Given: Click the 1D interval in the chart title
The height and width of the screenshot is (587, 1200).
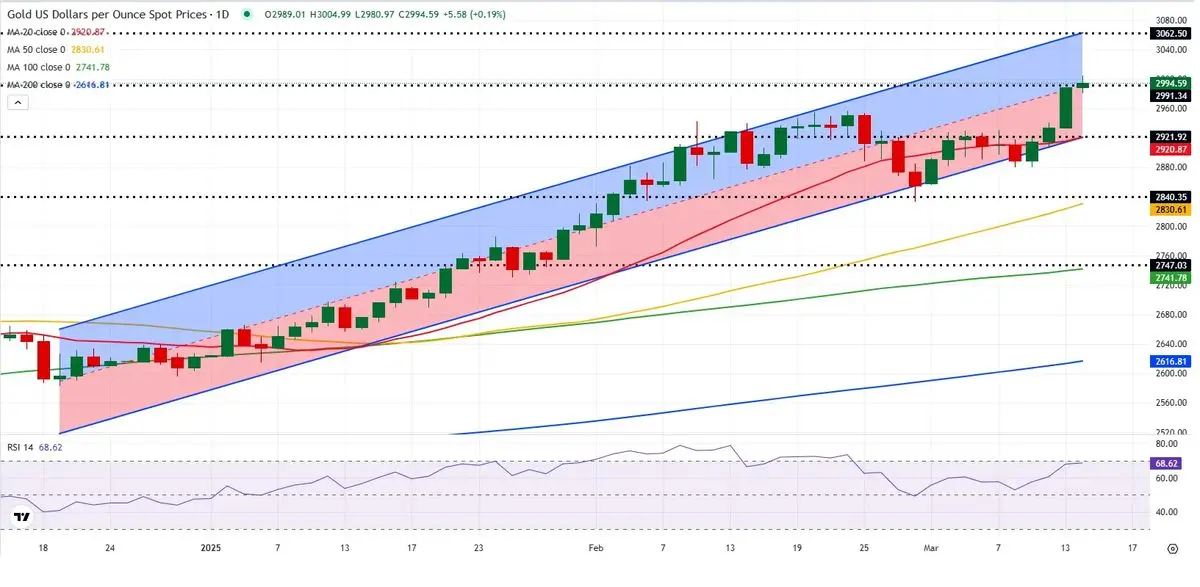Looking at the screenshot, I should pyautogui.click(x=222, y=15).
